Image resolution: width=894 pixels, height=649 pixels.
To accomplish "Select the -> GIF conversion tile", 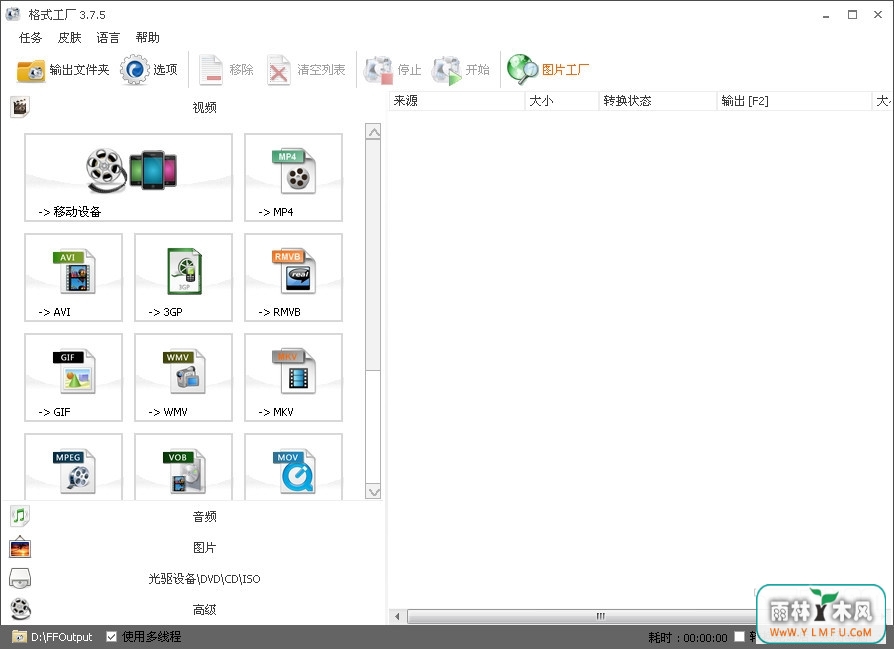I will [x=74, y=378].
